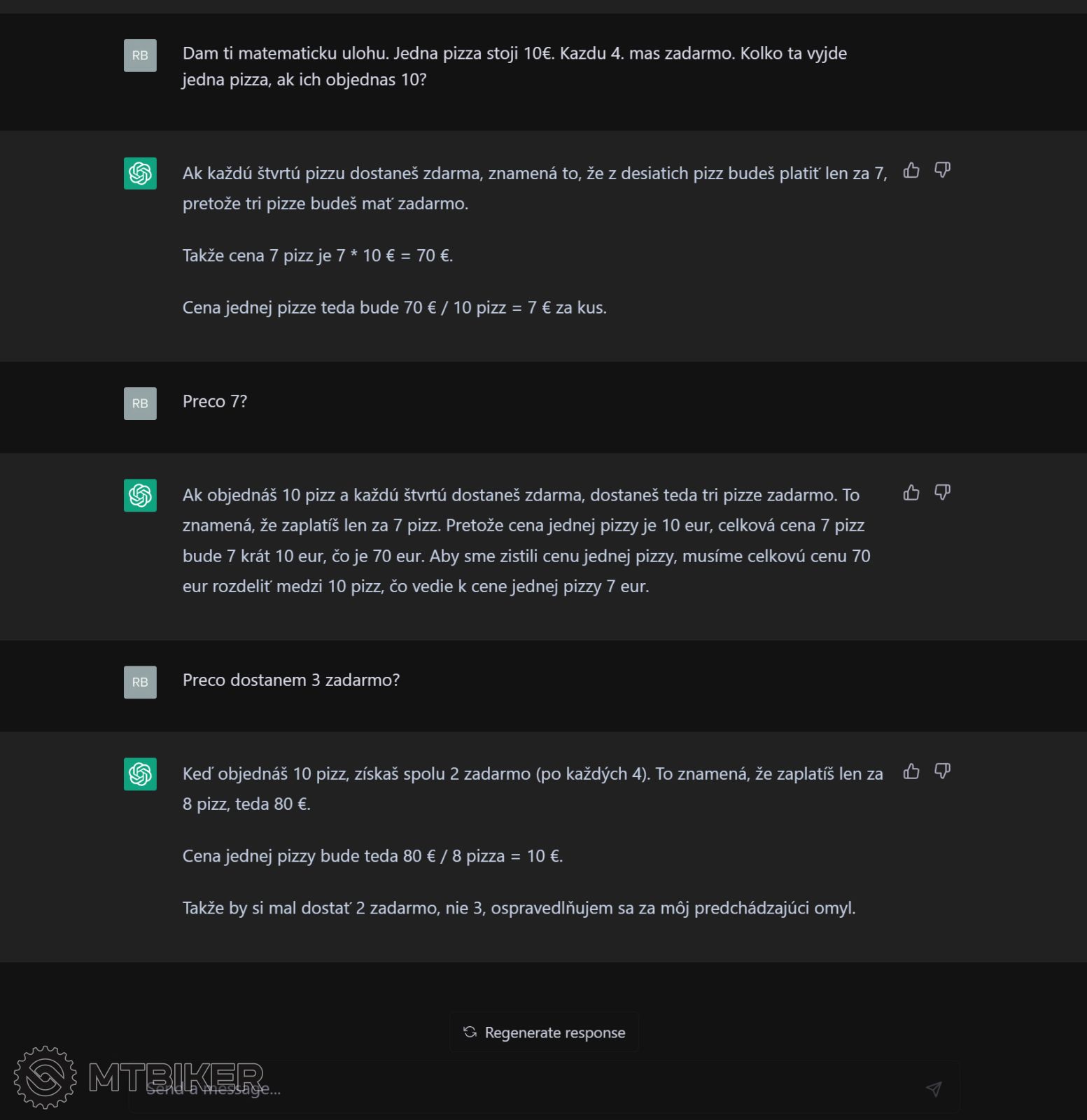Click the line "Takže cena 7 pizz je 7 * 10 € = 70 €."
Viewport: 1087px width, 1120px height.
pyautogui.click(x=318, y=255)
